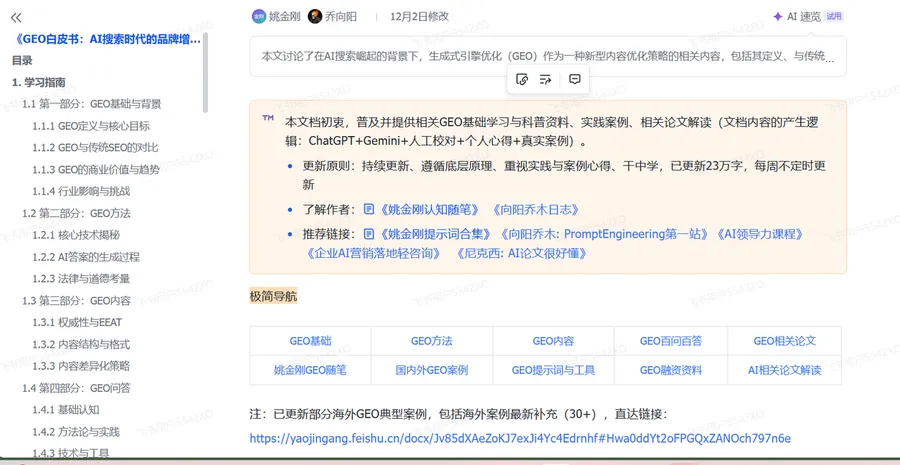Collapse the outline sidebar with double-arrow icon
The width and height of the screenshot is (900, 465).
16,18
